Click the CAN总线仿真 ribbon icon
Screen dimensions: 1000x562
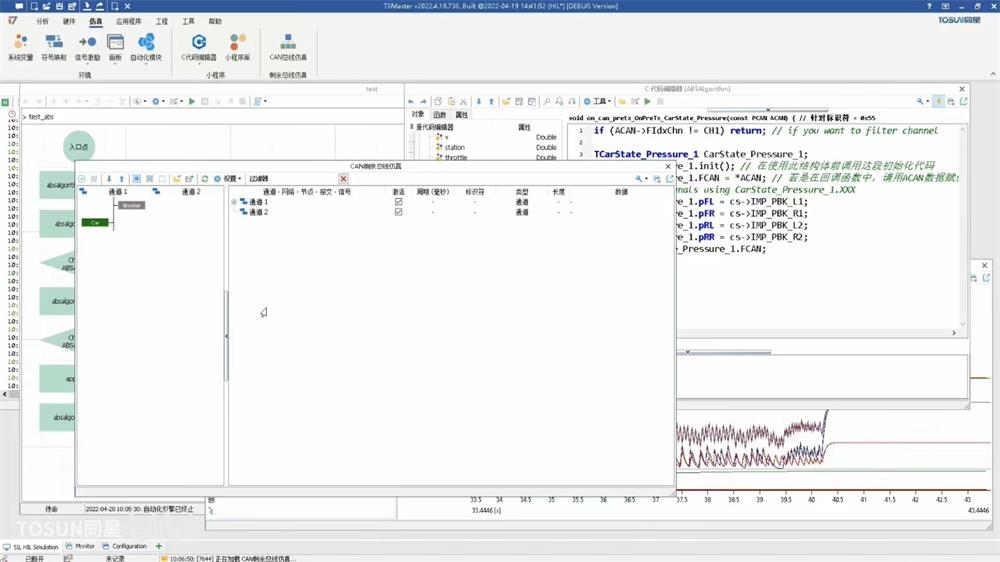click(288, 46)
